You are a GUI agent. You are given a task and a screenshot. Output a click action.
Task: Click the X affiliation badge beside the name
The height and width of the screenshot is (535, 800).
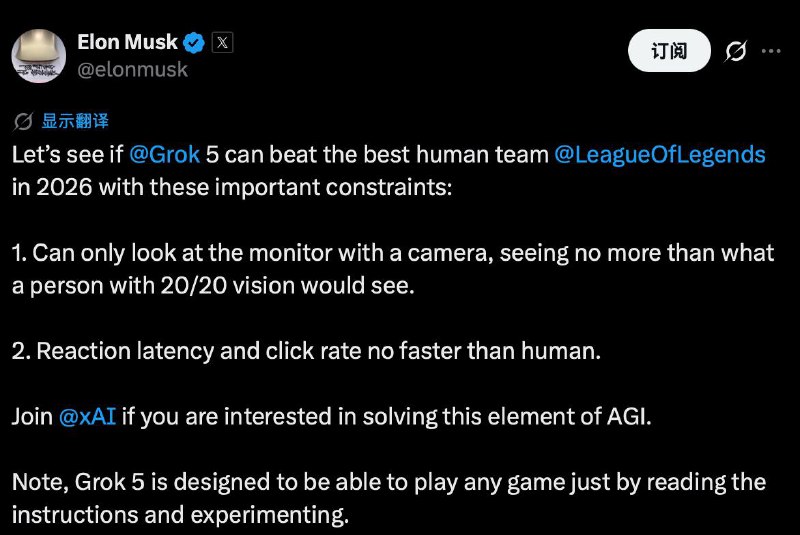pyautogui.click(x=222, y=43)
